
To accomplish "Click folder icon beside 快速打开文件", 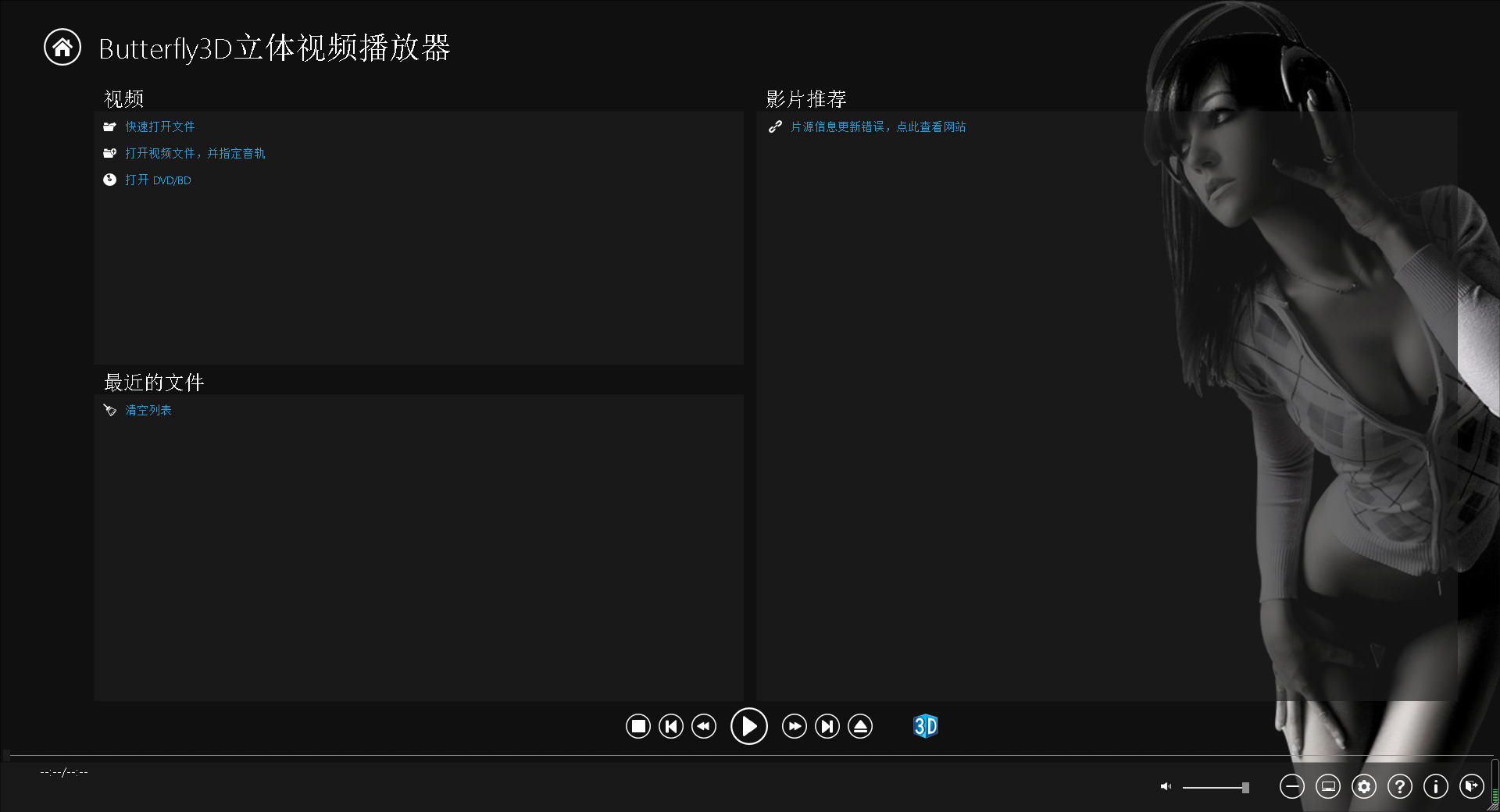I will (x=109, y=126).
